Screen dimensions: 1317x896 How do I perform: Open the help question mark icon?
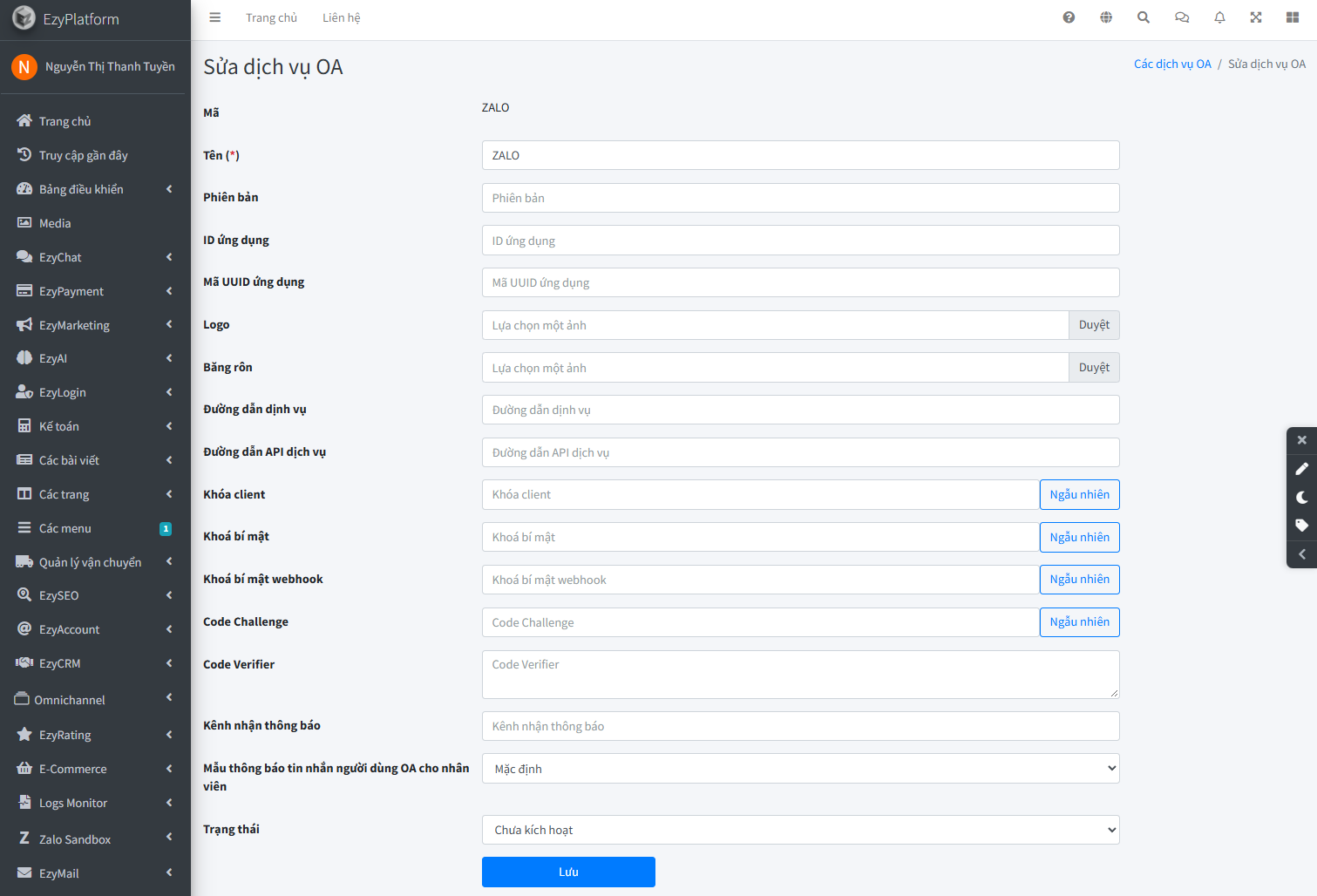(1069, 17)
